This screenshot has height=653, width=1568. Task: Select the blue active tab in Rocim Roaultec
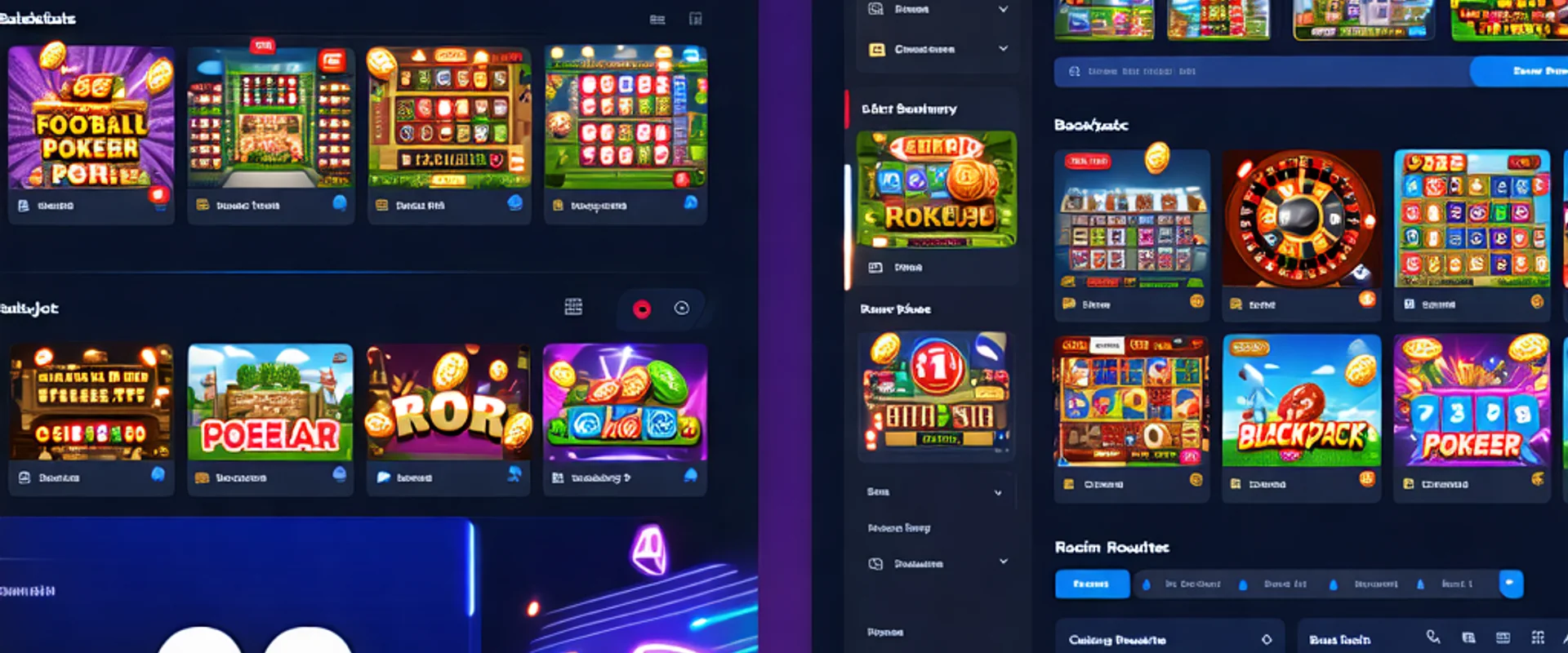(1092, 584)
